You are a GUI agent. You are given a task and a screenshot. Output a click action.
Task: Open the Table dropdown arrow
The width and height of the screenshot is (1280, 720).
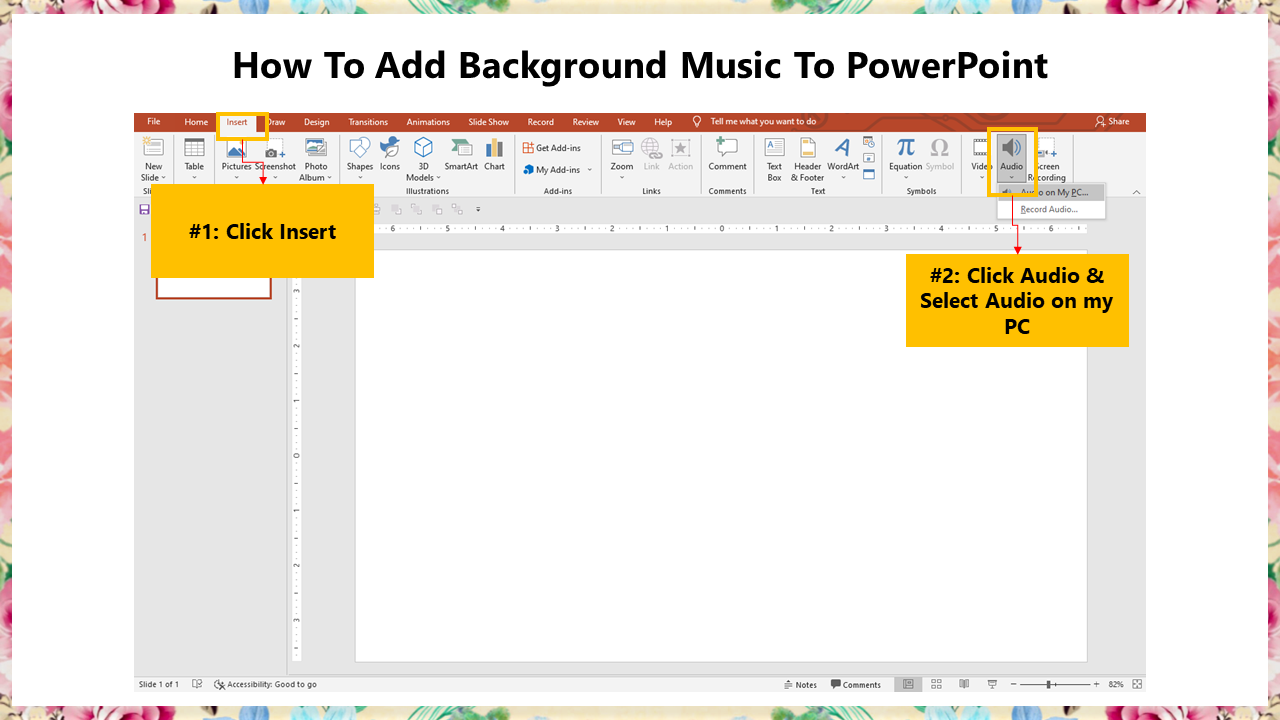coord(194,178)
